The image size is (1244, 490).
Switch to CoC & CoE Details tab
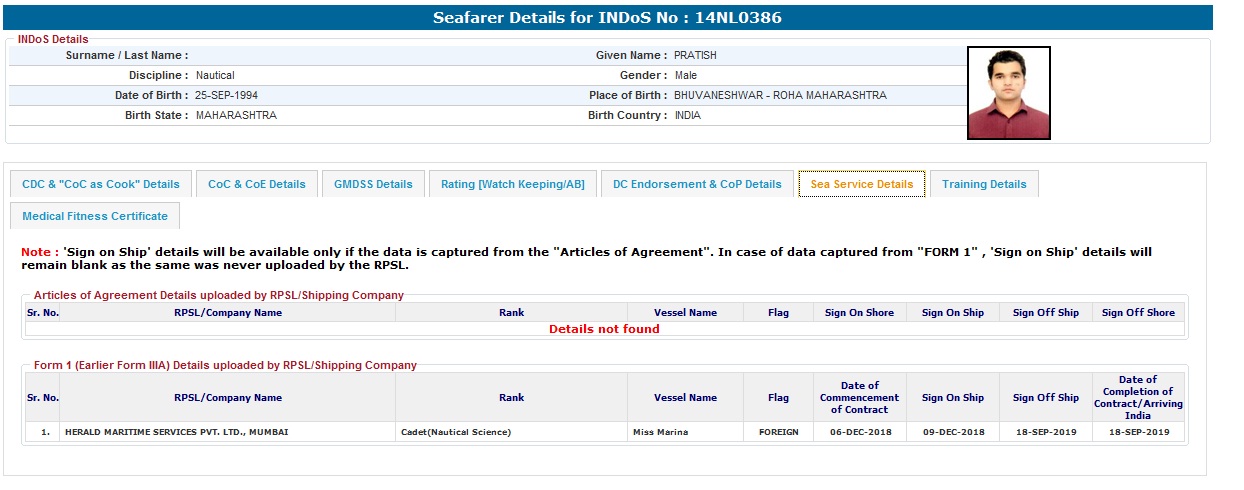(x=256, y=184)
